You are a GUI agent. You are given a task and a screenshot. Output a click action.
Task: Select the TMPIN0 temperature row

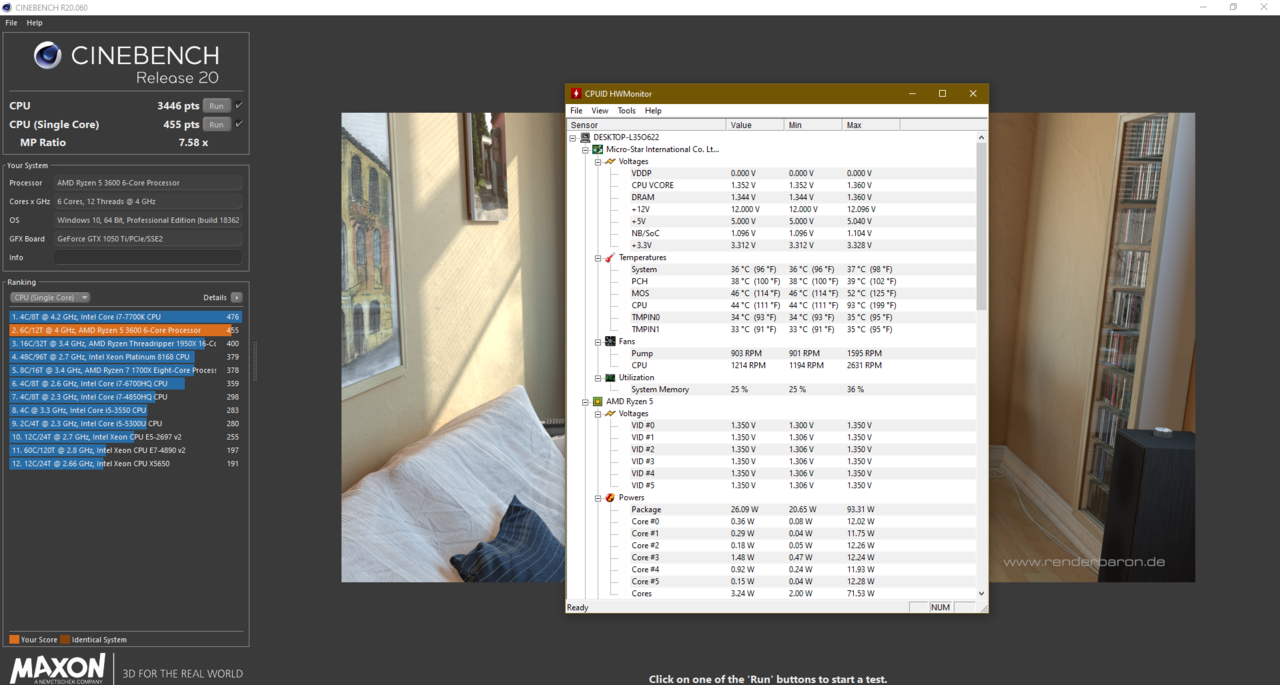771,317
